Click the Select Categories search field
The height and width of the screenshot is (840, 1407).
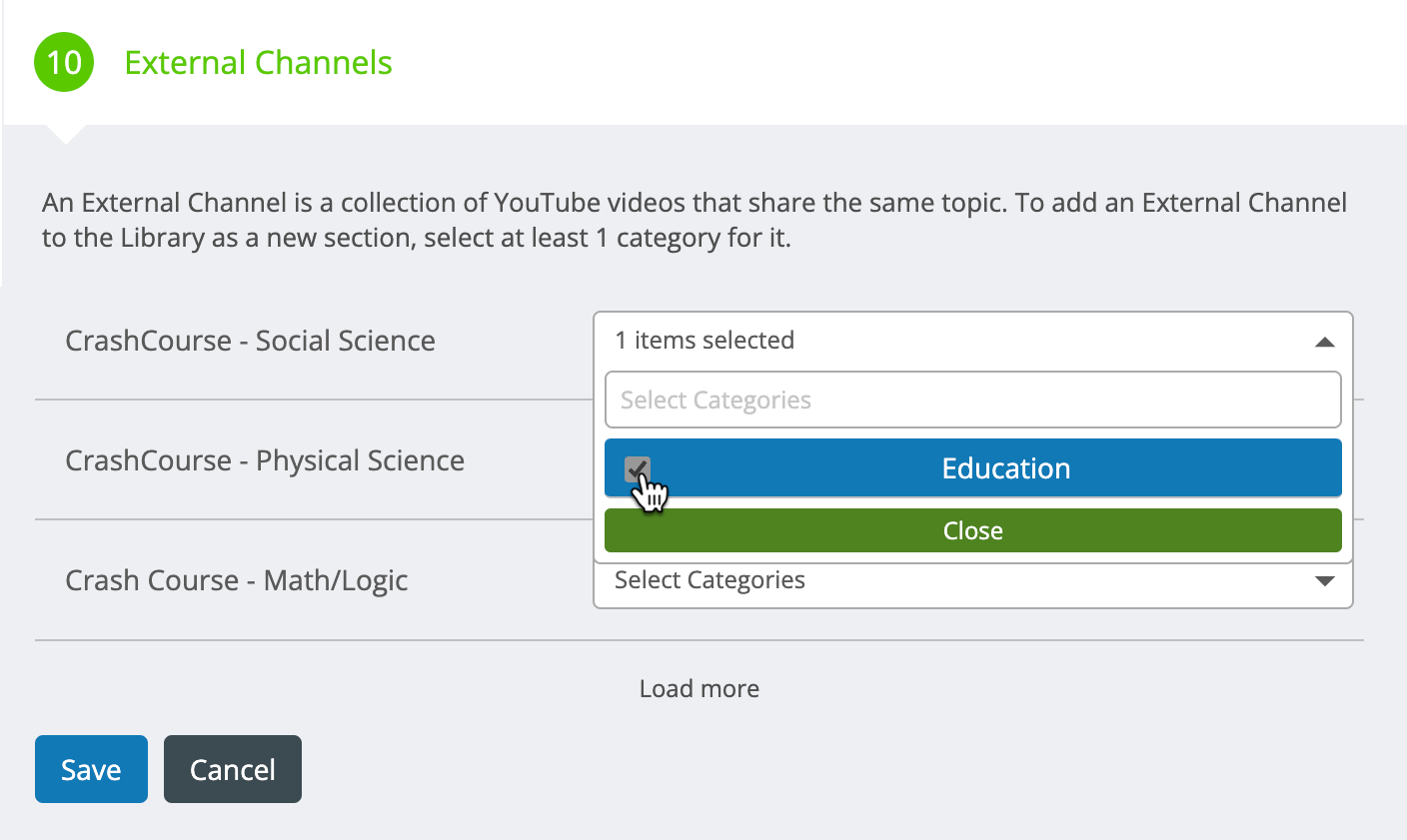pyautogui.click(x=973, y=400)
